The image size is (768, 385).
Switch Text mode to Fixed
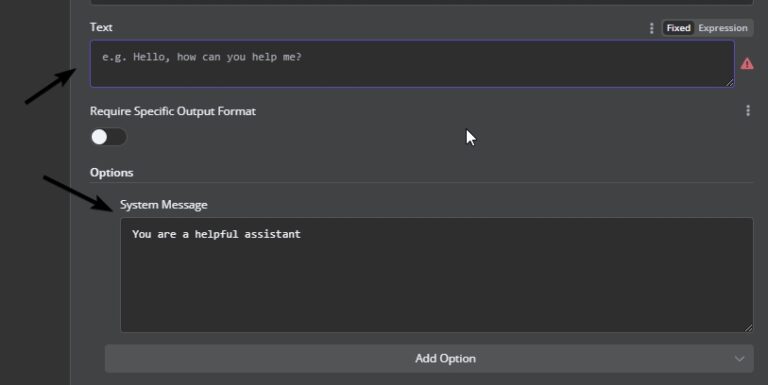coord(678,28)
